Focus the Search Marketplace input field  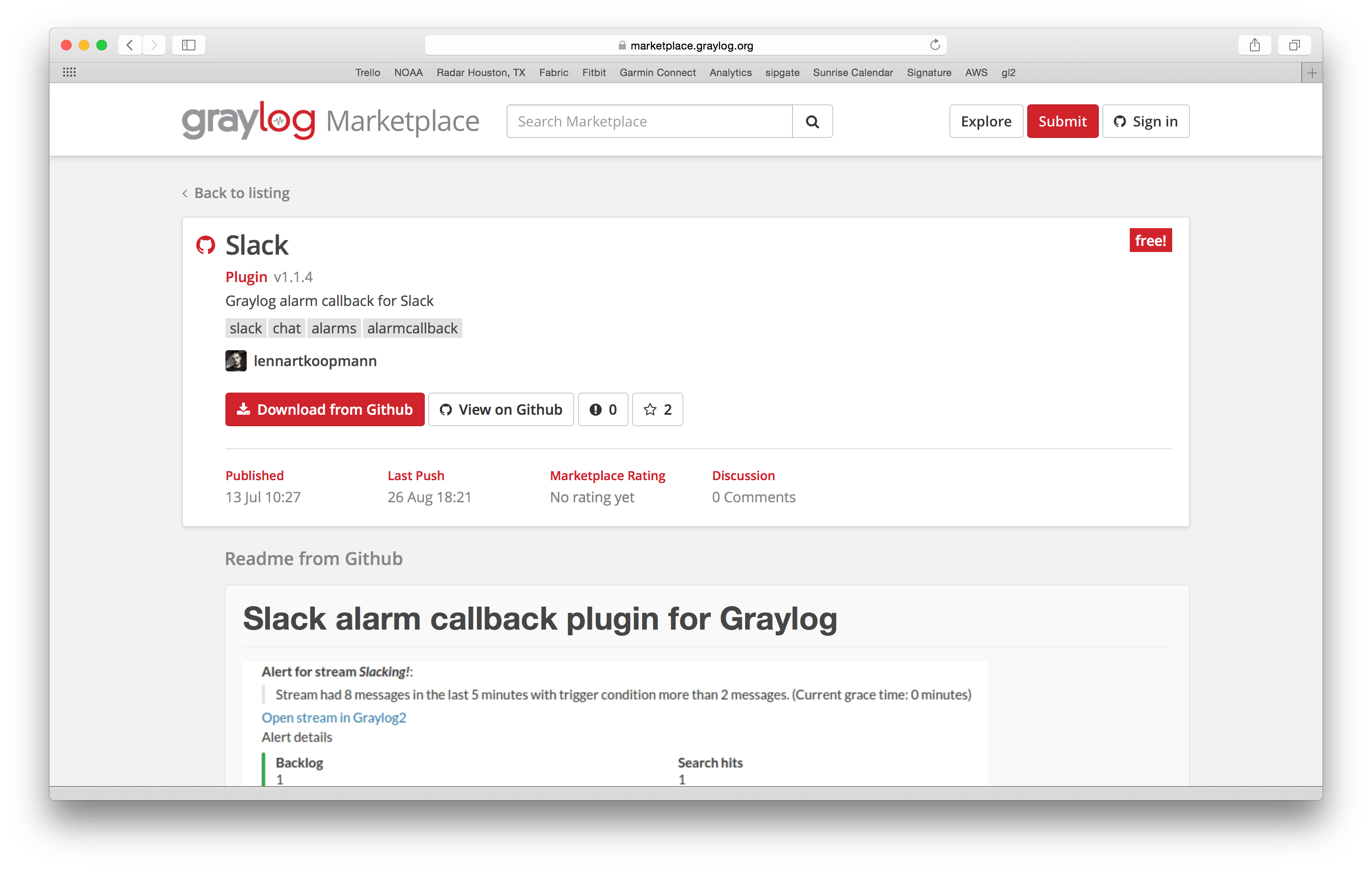[x=649, y=122]
